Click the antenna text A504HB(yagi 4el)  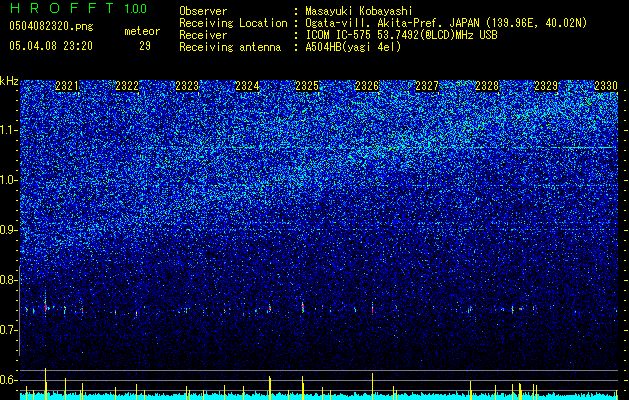point(353,47)
